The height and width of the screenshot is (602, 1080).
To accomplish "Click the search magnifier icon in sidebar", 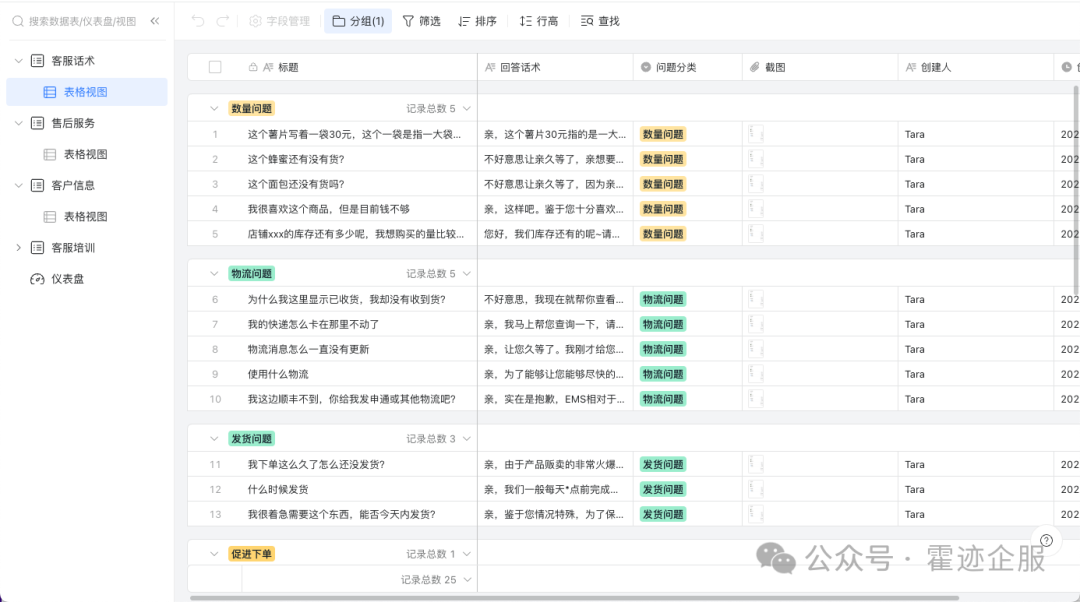I will pyautogui.click(x=17, y=21).
